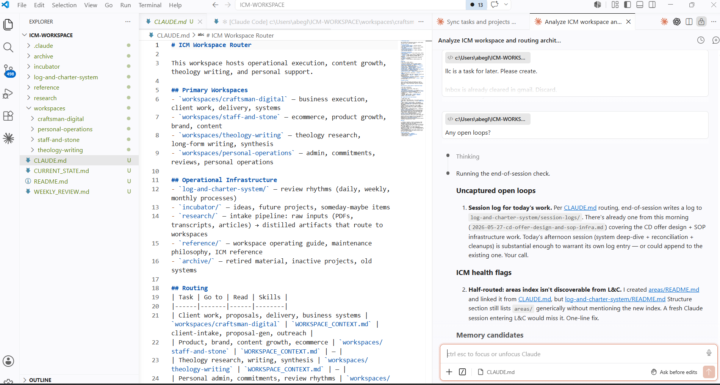This screenshot has width=720, height=385.
Task: Open CURRENT_STATE.md in the explorer
Action: tap(61, 170)
